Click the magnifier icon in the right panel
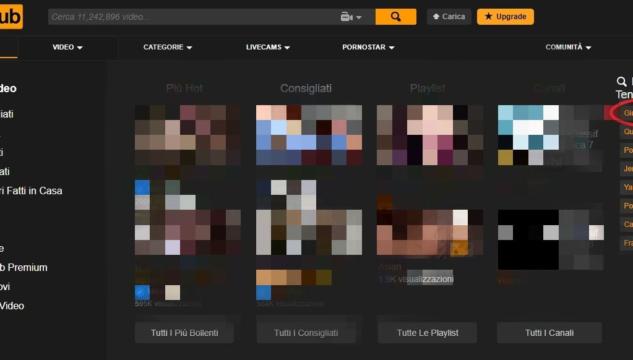Screen dimensions: 633x360 tap(622, 82)
